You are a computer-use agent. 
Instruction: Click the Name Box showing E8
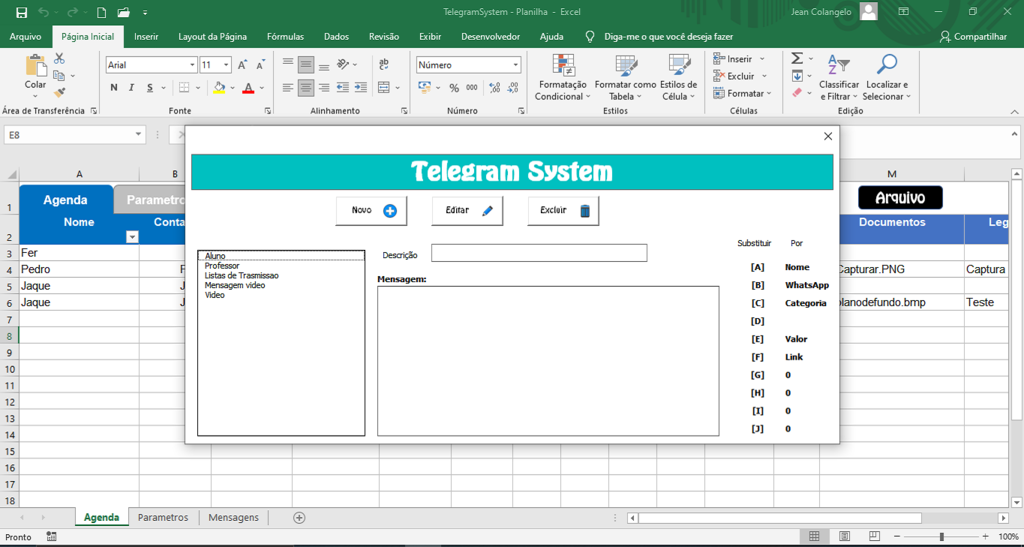tap(74, 135)
